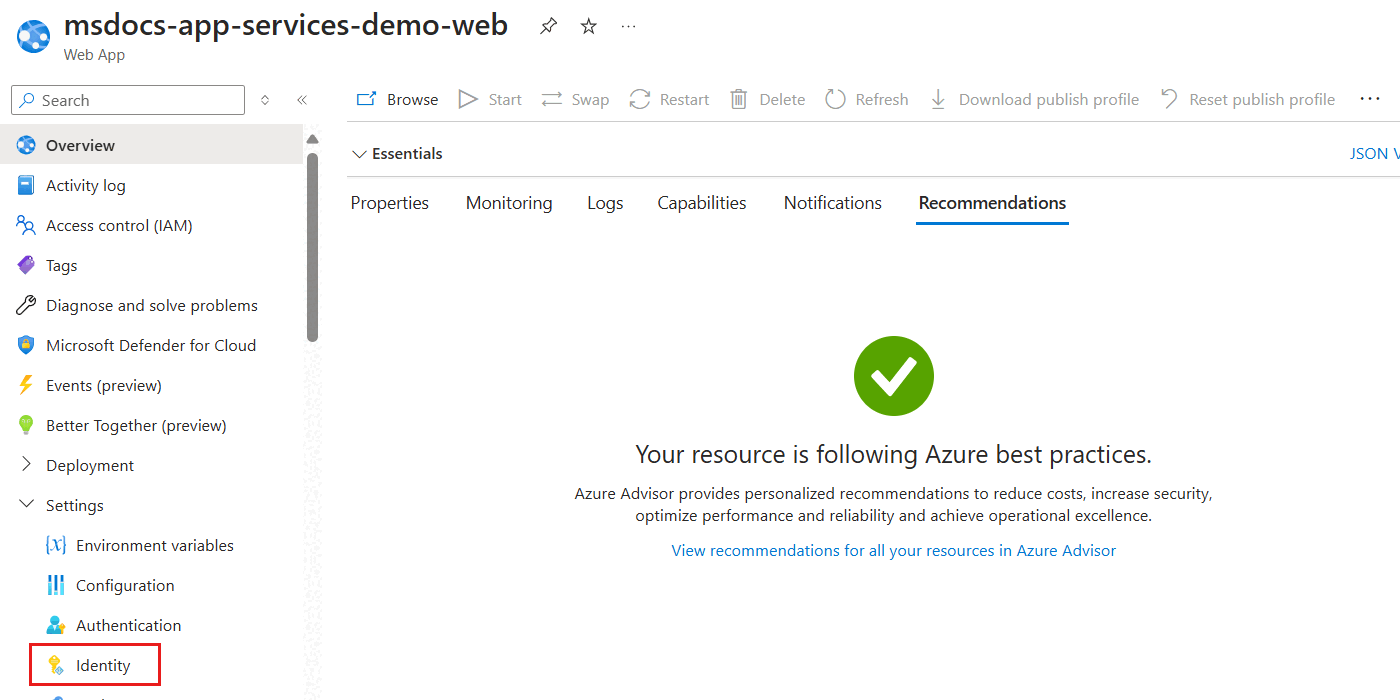The height and width of the screenshot is (700, 1400).
Task: Pin the web app to dashboard
Action: point(548,27)
